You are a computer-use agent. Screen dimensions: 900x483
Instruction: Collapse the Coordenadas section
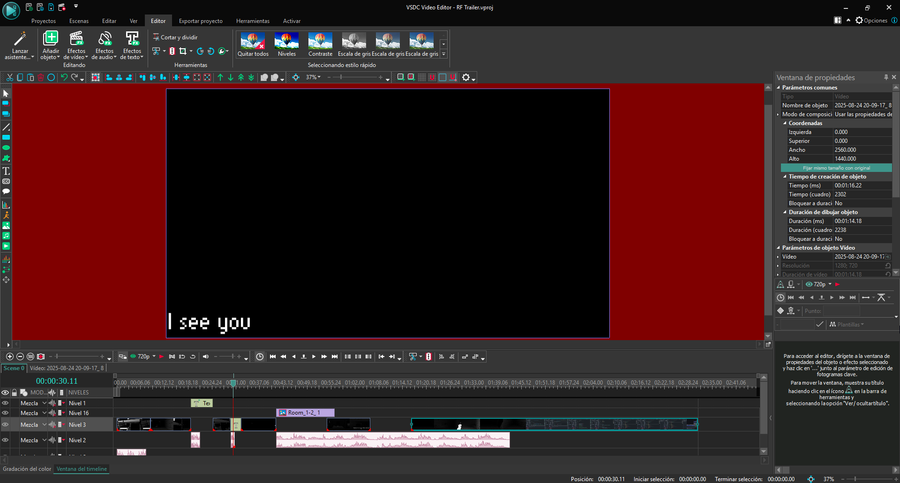coord(785,123)
